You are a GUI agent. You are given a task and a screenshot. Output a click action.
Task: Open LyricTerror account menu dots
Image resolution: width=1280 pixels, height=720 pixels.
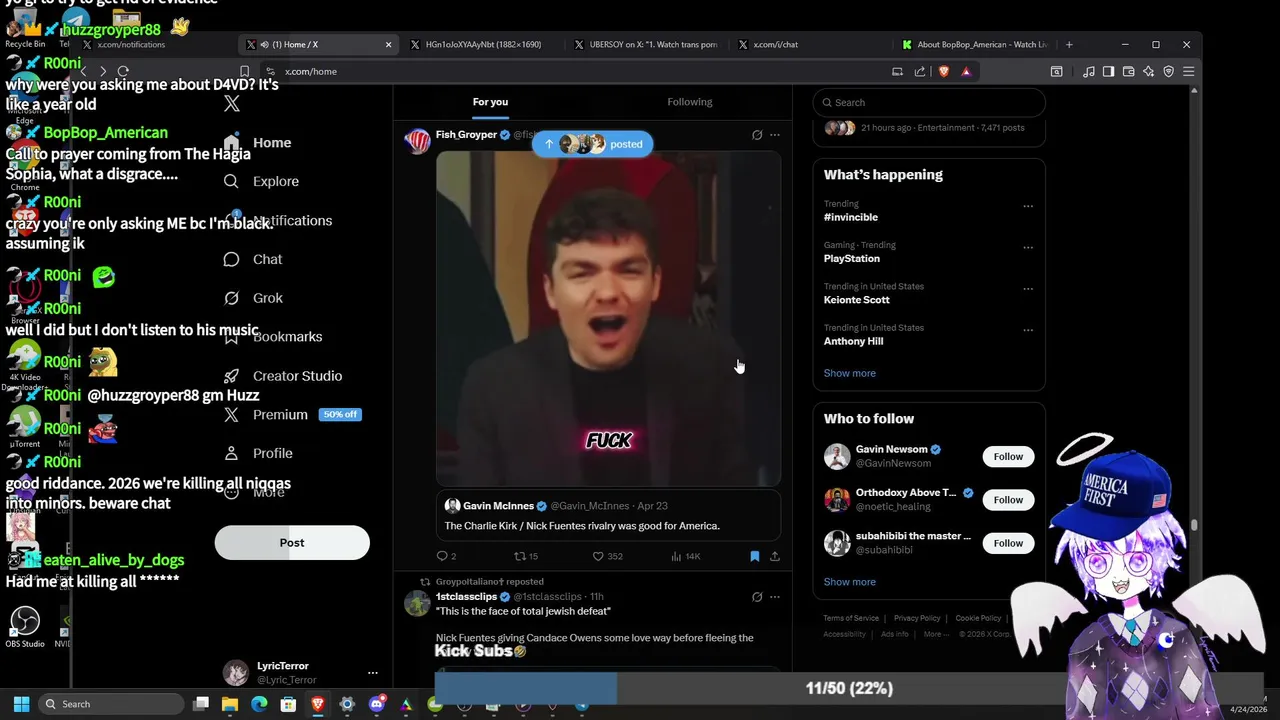(x=372, y=673)
